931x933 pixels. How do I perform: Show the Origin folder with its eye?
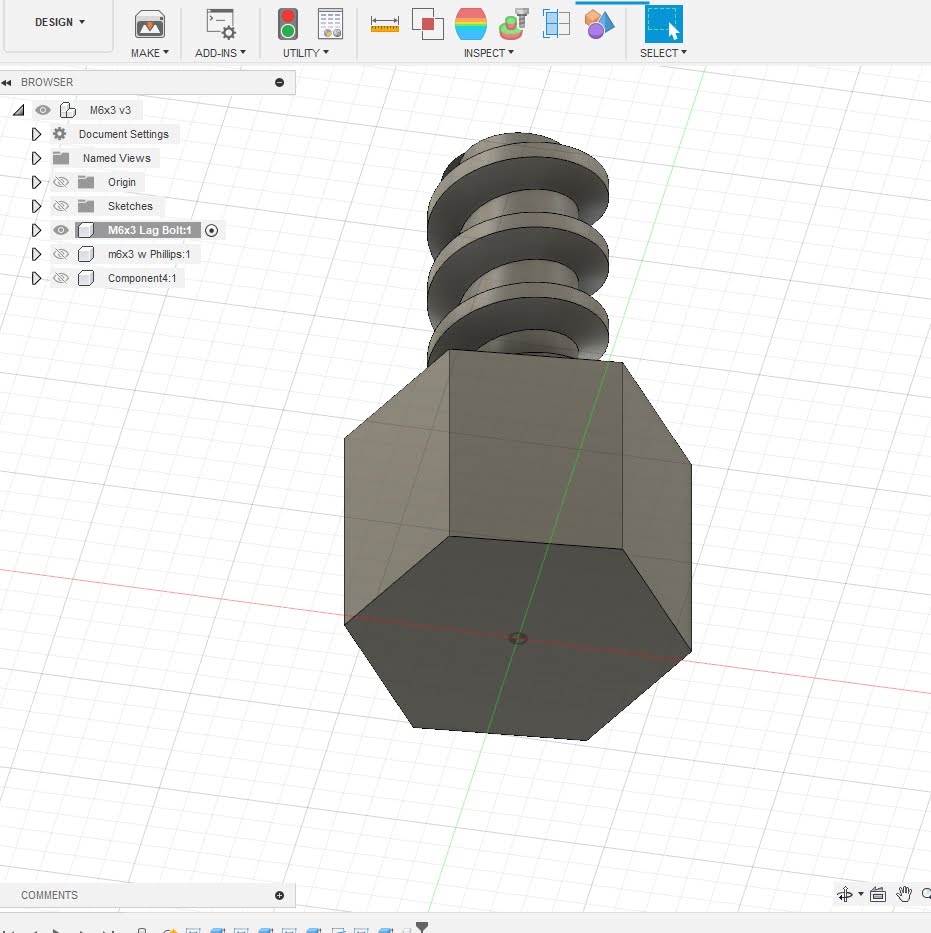click(61, 182)
